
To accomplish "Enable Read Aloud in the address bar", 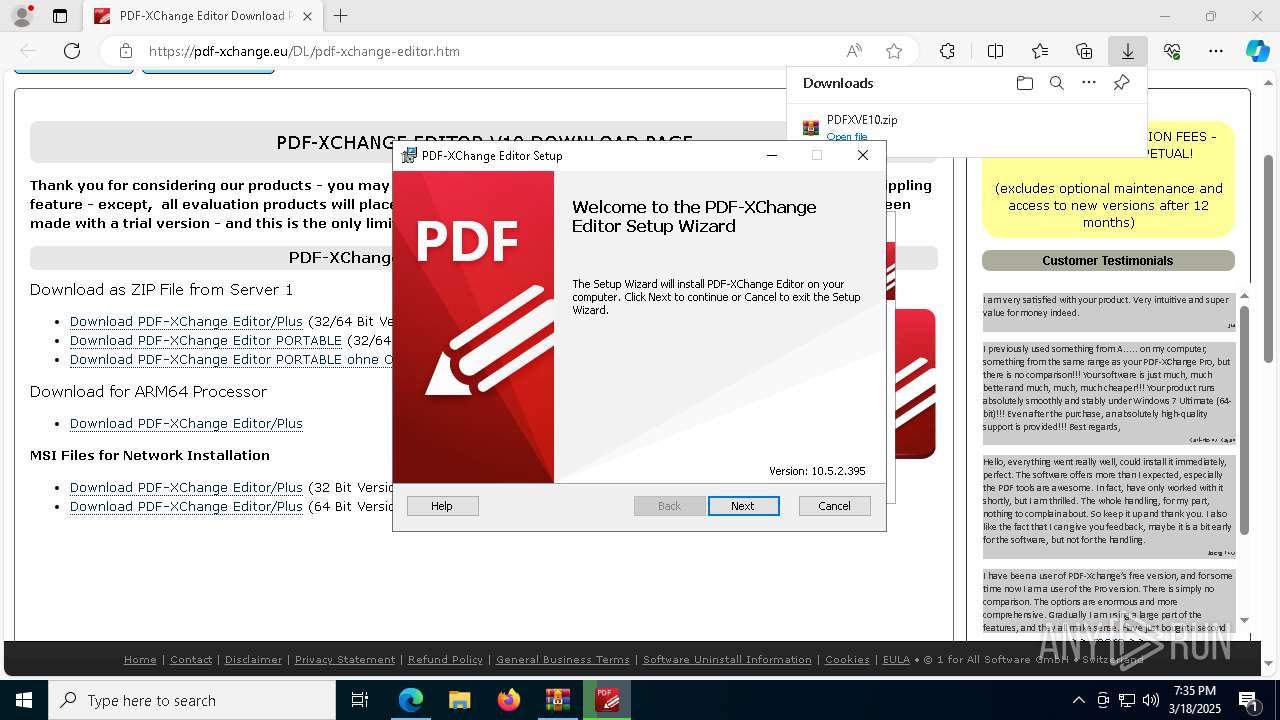I will 854,51.
